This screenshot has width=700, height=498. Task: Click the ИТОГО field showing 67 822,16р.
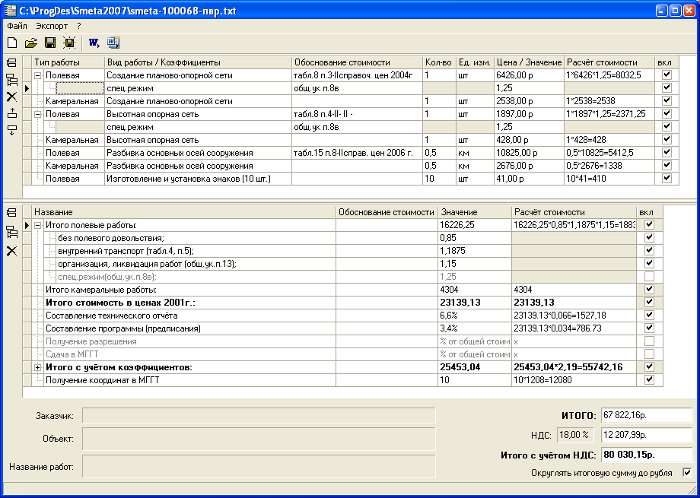(647, 415)
